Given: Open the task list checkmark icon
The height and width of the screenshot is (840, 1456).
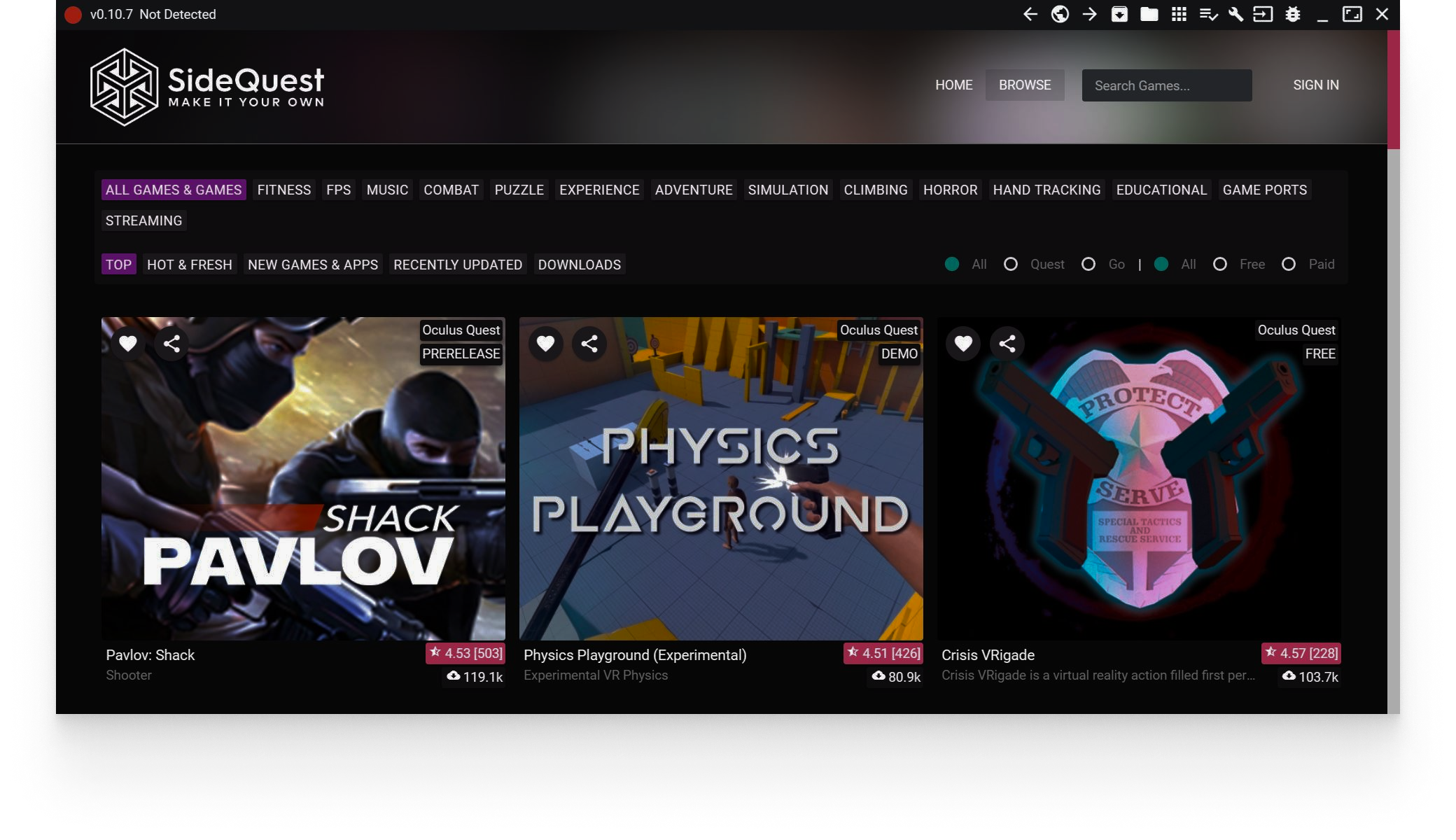Looking at the screenshot, I should point(1209,14).
